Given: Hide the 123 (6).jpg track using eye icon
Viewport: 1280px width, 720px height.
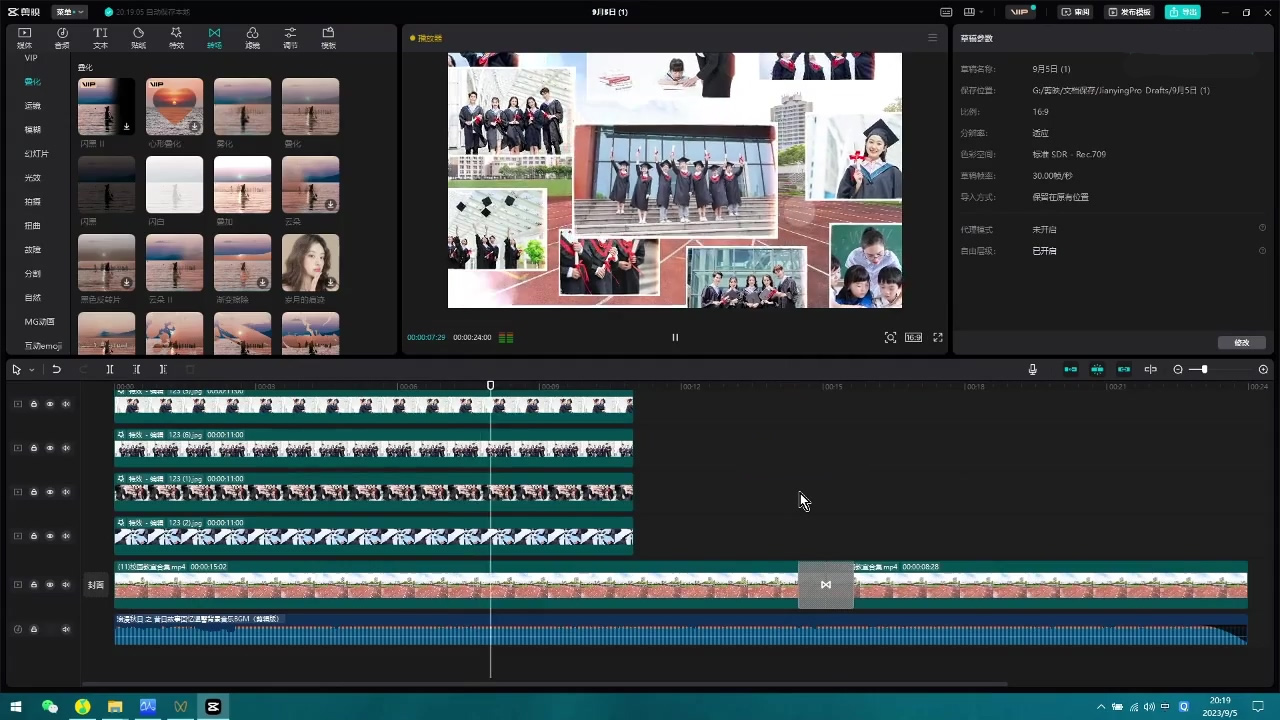Looking at the screenshot, I should click(49, 448).
